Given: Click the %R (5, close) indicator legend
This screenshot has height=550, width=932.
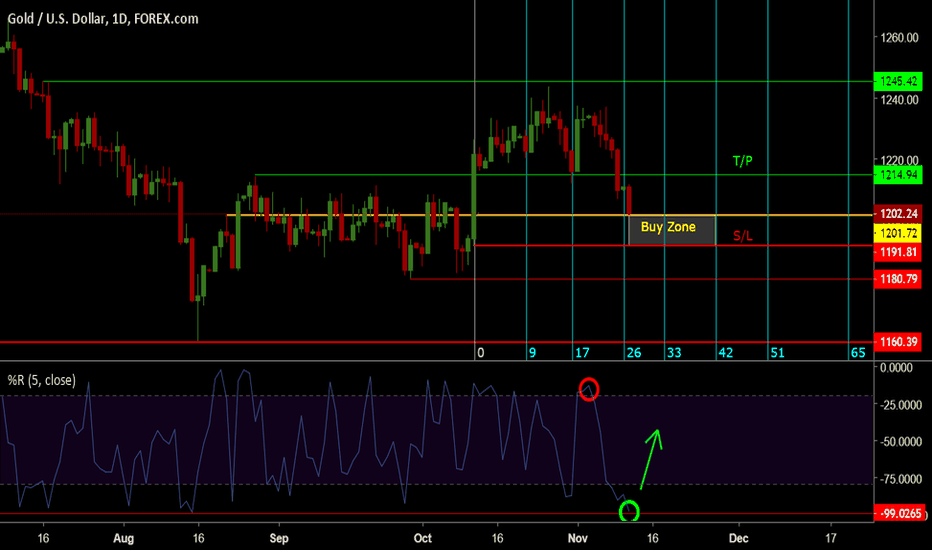Looking at the screenshot, I should point(42,381).
